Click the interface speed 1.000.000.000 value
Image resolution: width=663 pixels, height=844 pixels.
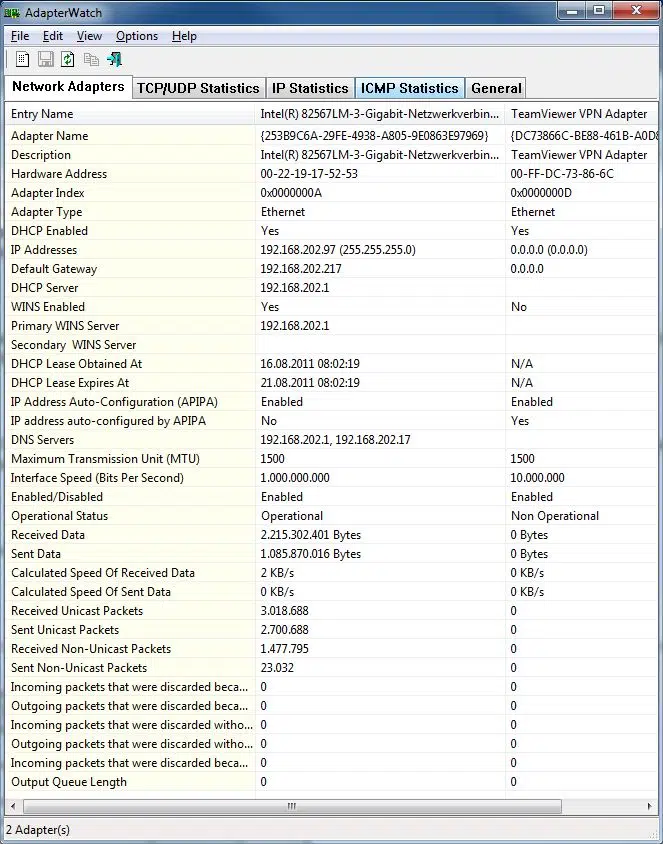click(x=295, y=478)
